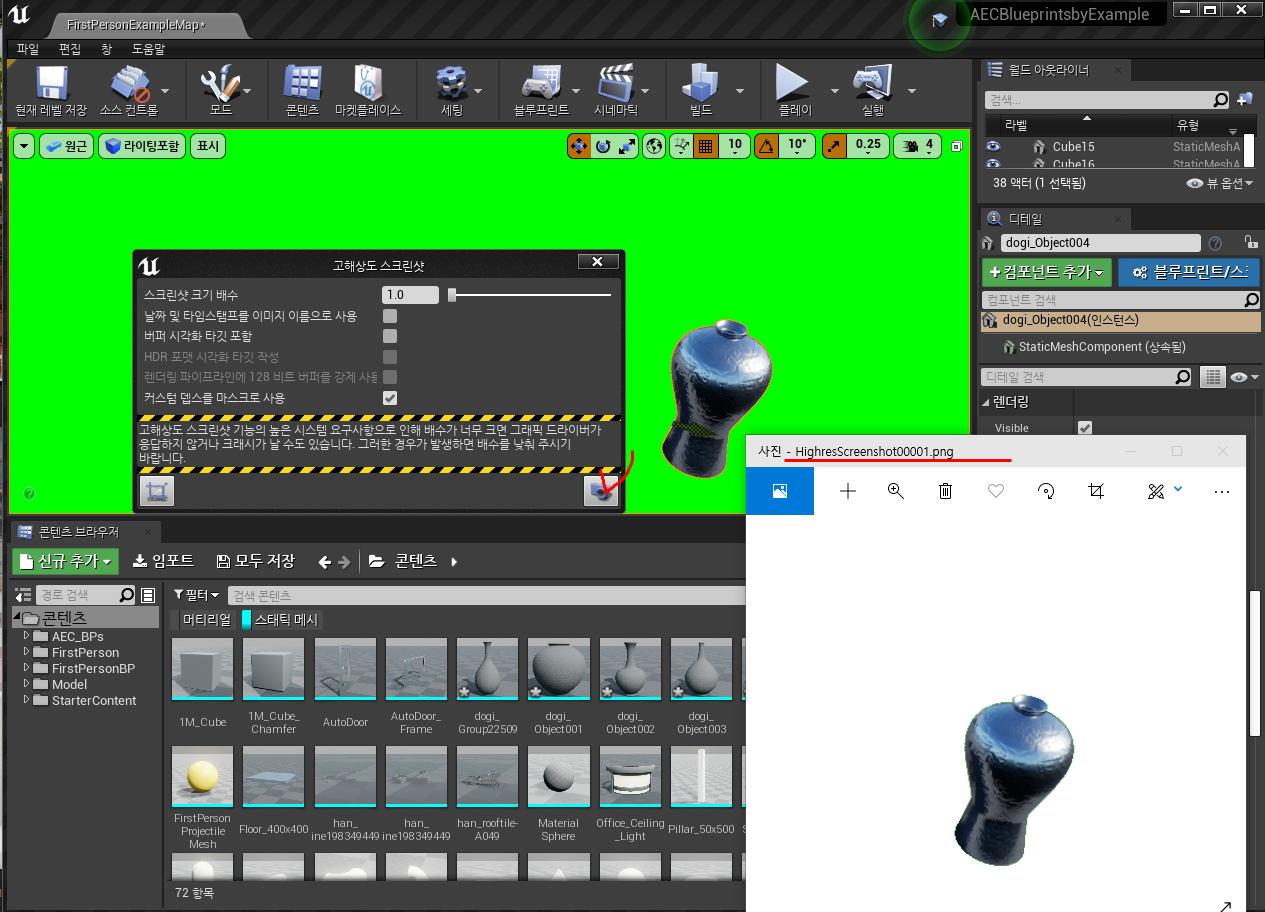Toggle rotation snapping angle icon

click(765, 146)
